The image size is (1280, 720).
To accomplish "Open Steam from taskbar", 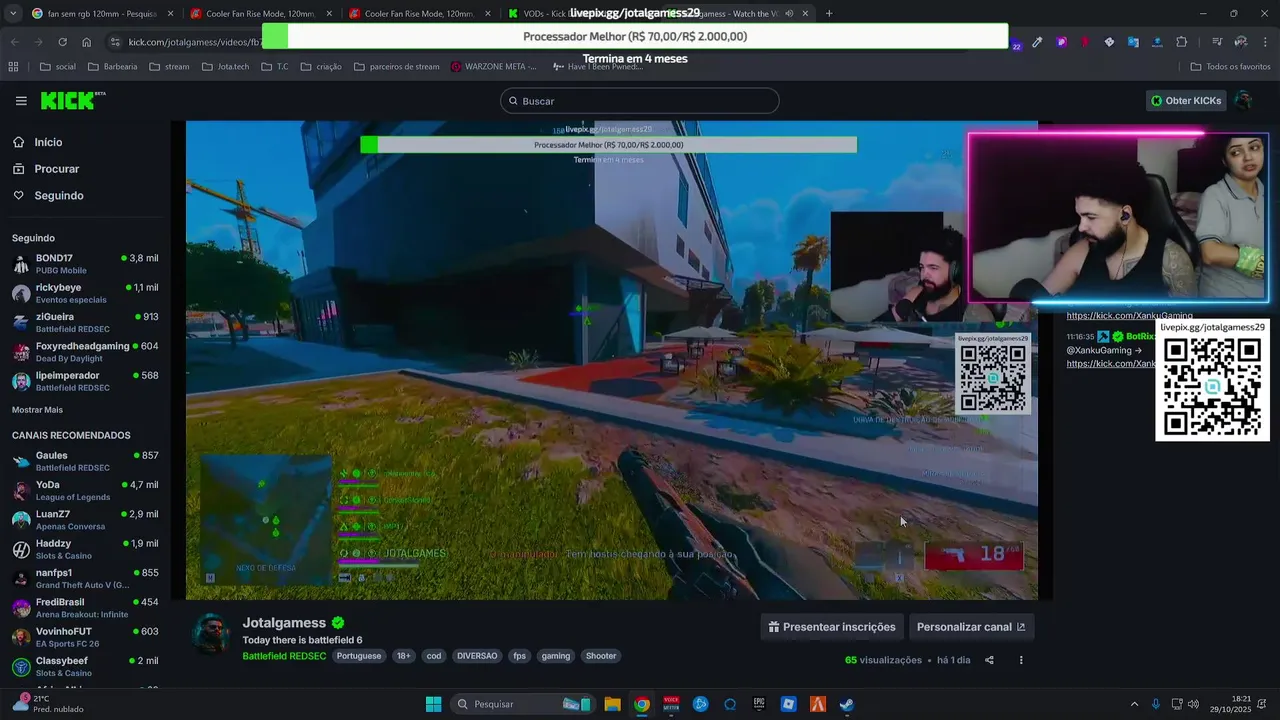I will coord(847,704).
